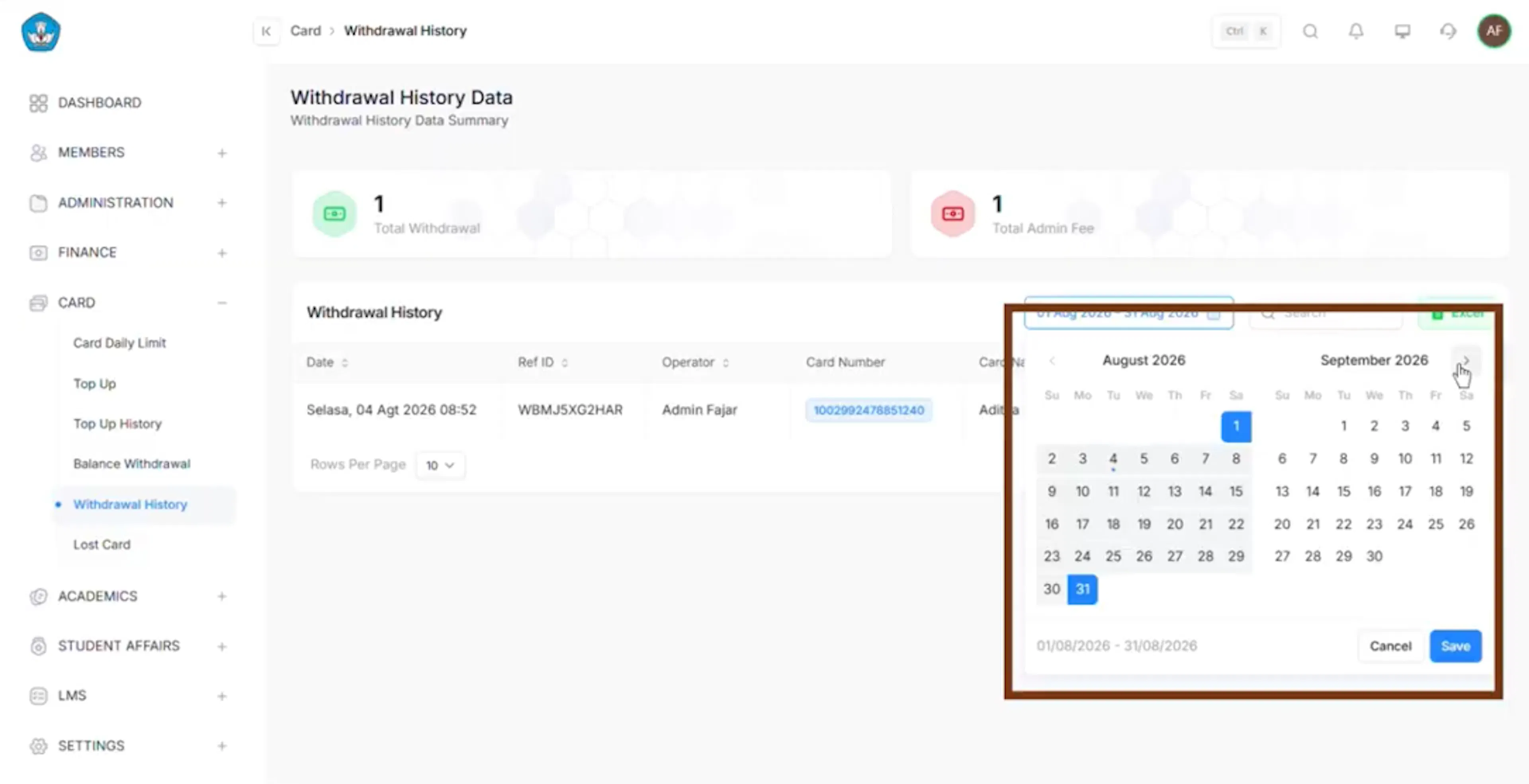1529x784 pixels.
Task: Click the green Total Withdrawal icon
Action: (335, 213)
